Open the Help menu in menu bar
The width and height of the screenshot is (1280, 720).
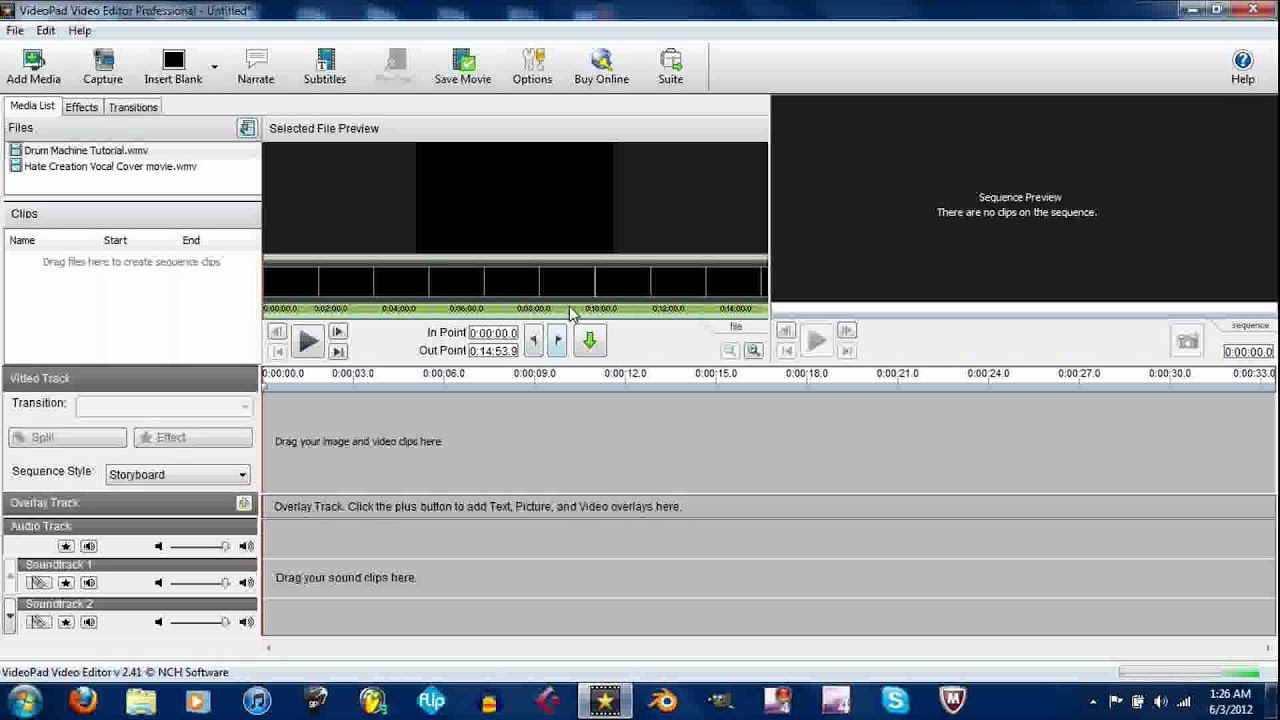pyautogui.click(x=80, y=31)
